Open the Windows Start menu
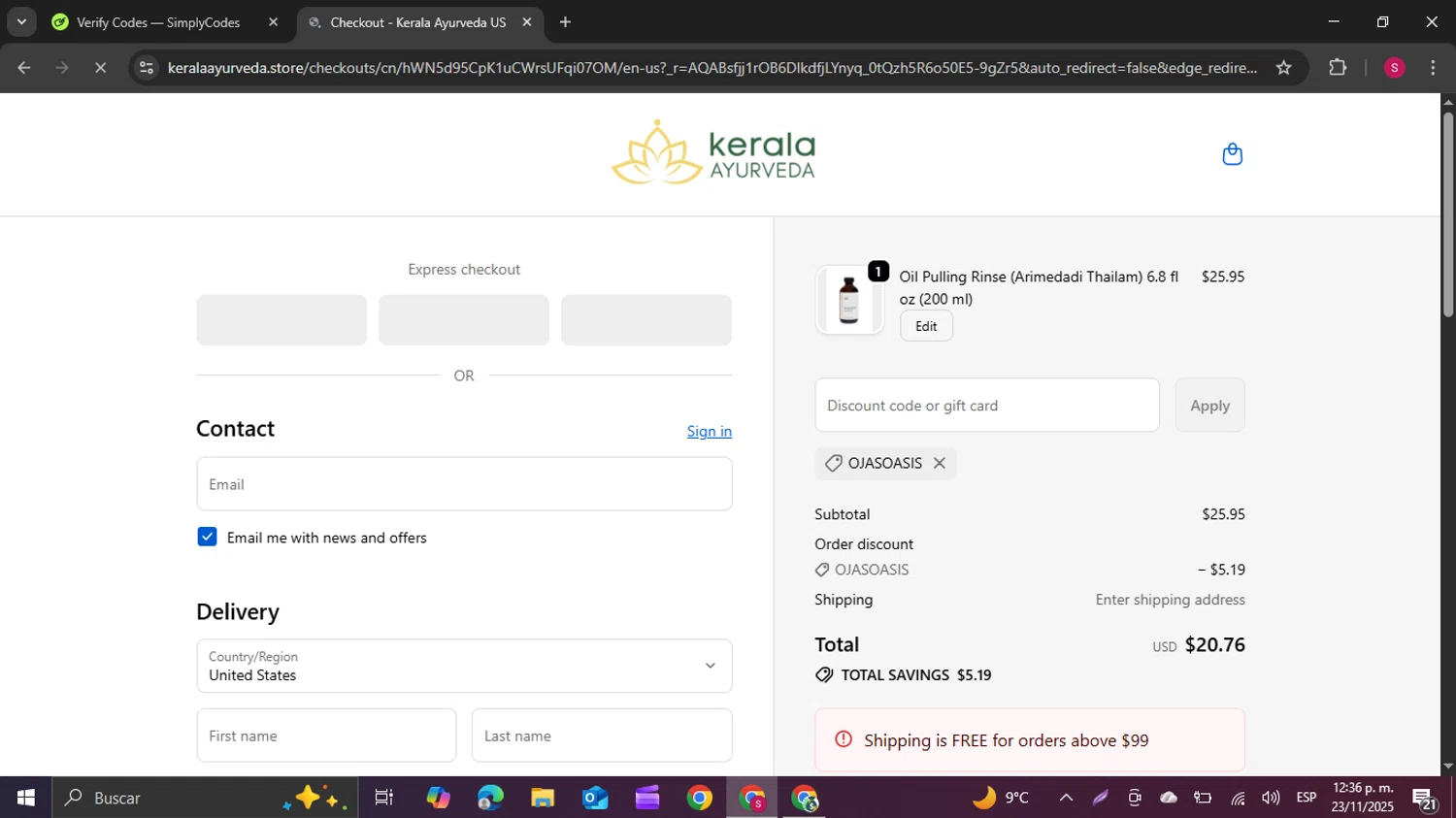1456x818 pixels. click(x=26, y=798)
